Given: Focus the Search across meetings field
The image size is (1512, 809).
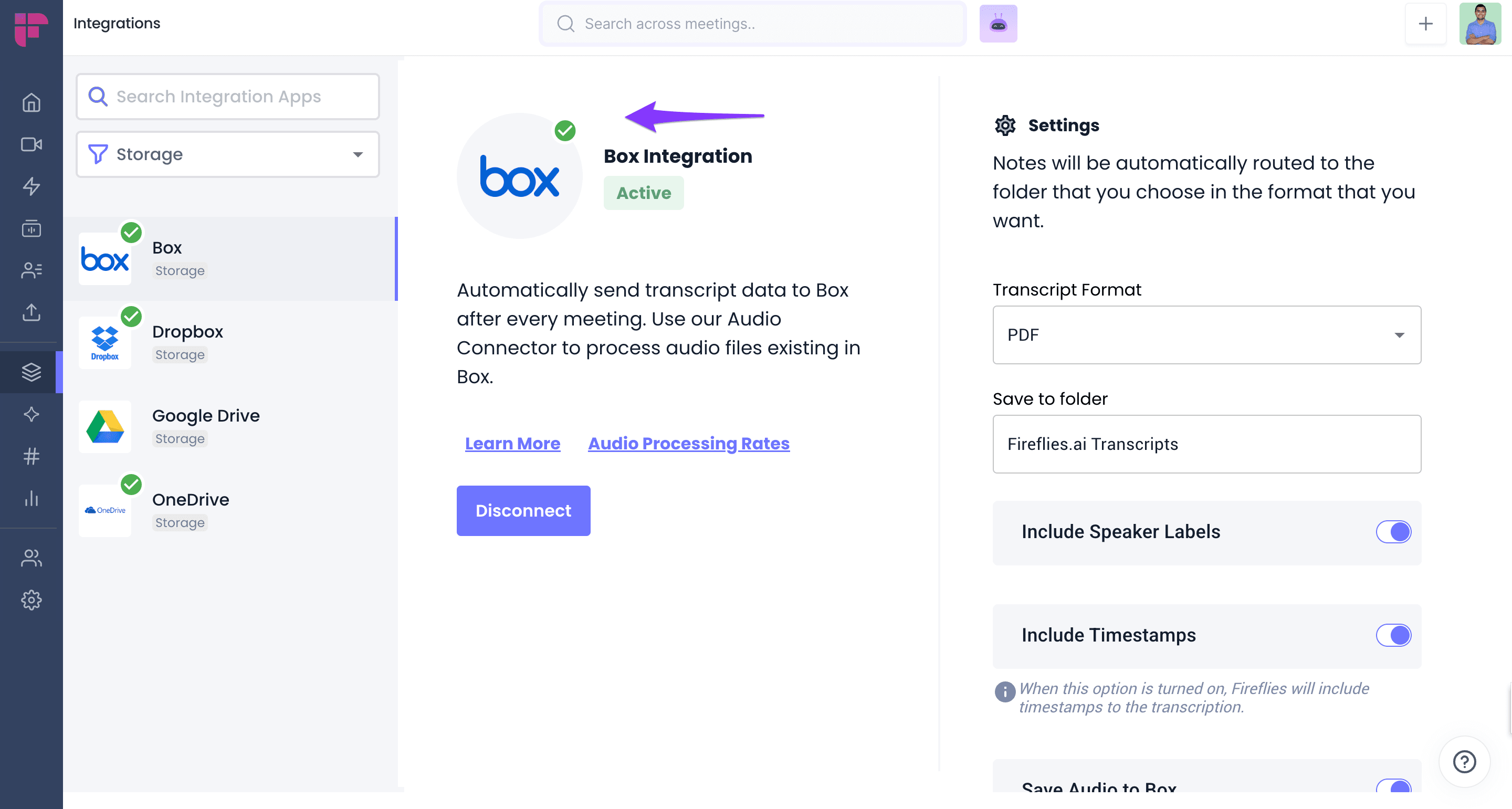Looking at the screenshot, I should click(x=752, y=24).
